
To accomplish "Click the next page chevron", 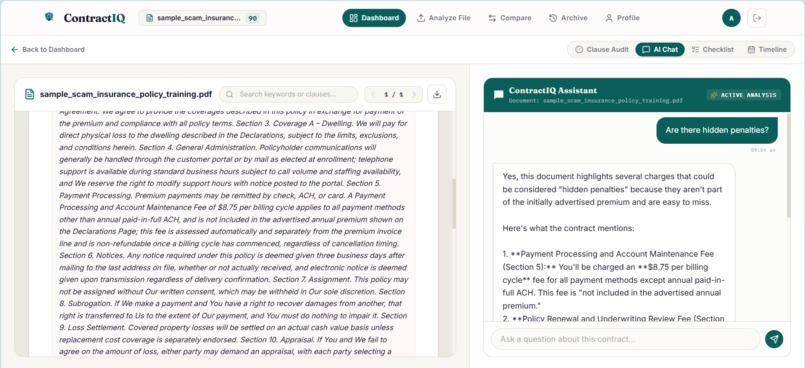I will click(x=414, y=94).
